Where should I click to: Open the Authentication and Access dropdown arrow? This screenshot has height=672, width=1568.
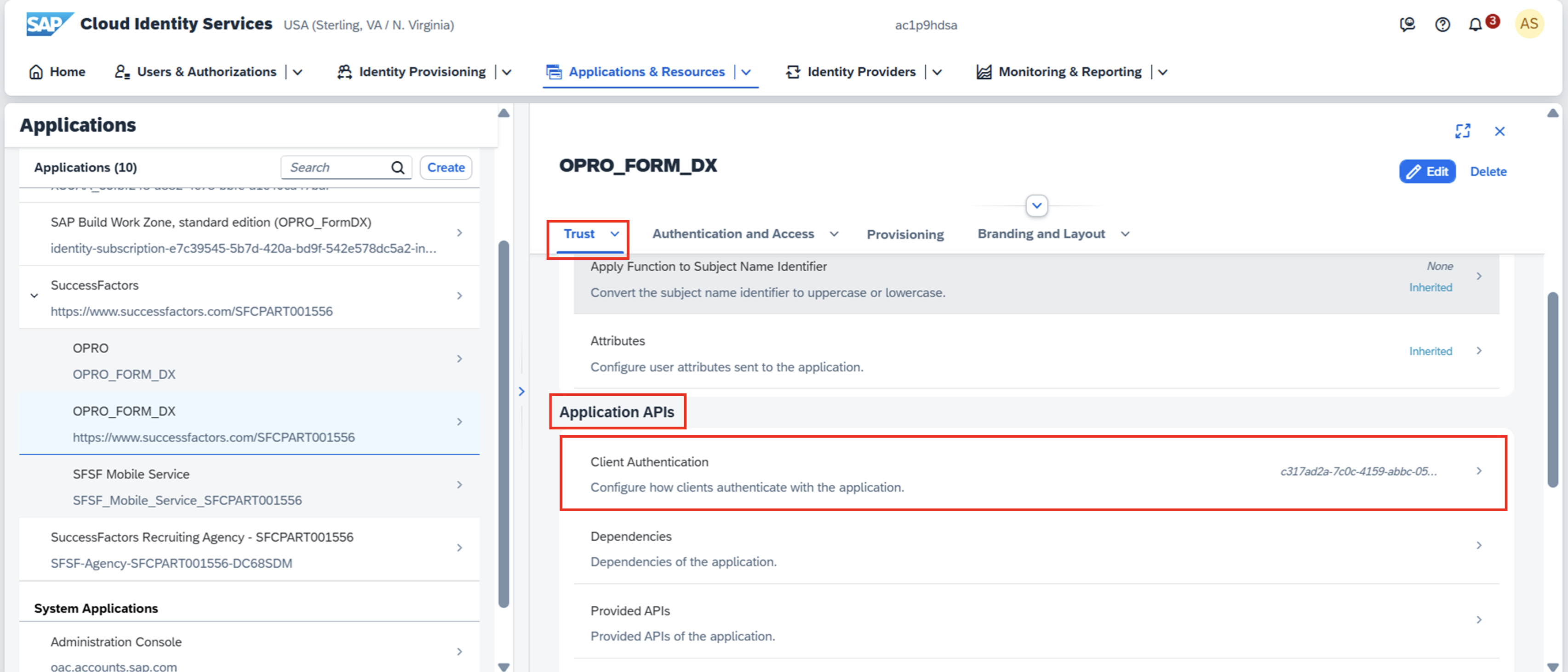pos(834,234)
